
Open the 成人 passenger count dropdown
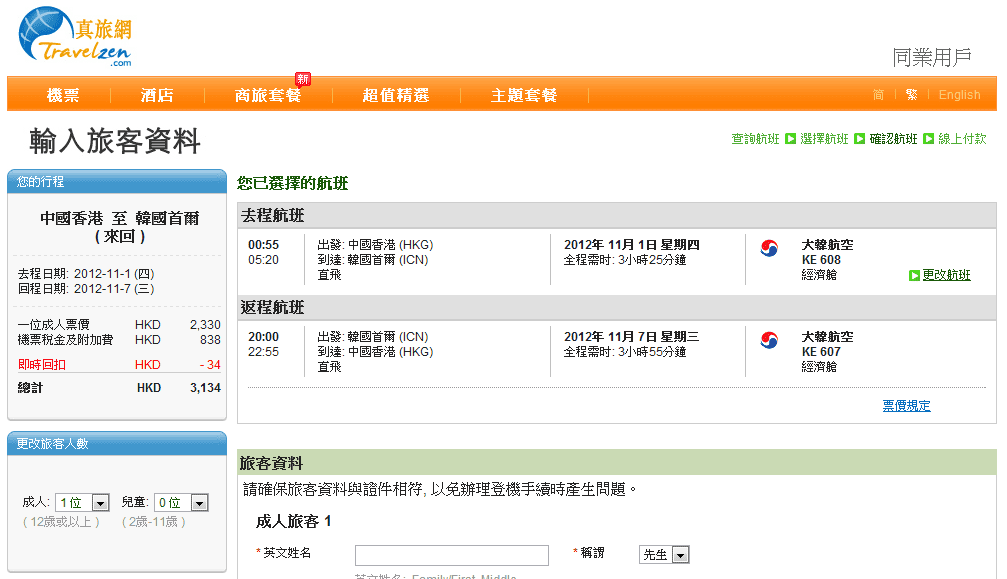84,503
